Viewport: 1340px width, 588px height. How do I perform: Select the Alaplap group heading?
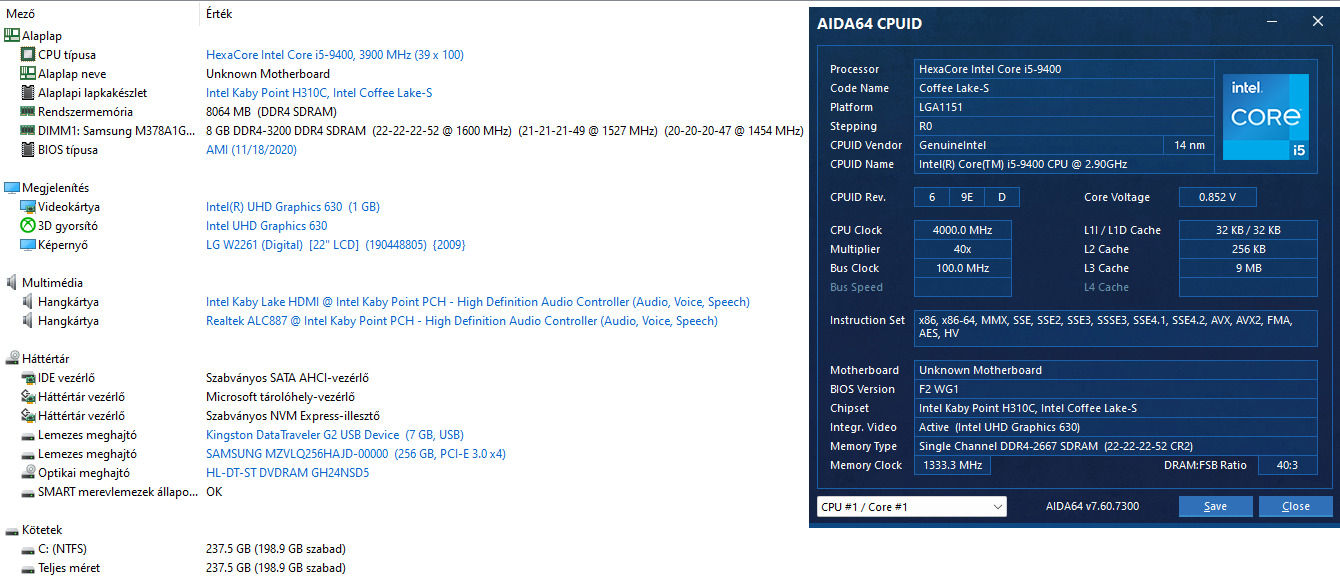42,36
